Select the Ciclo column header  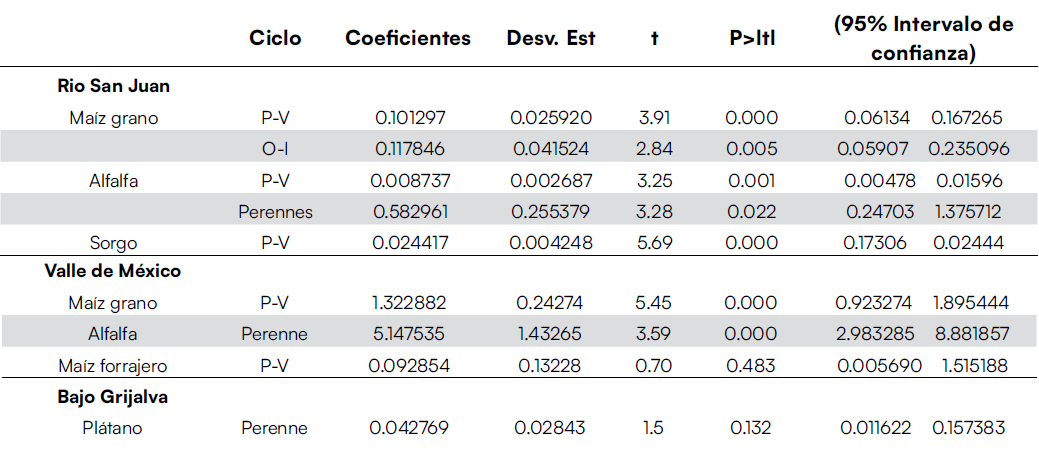coord(275,38)
